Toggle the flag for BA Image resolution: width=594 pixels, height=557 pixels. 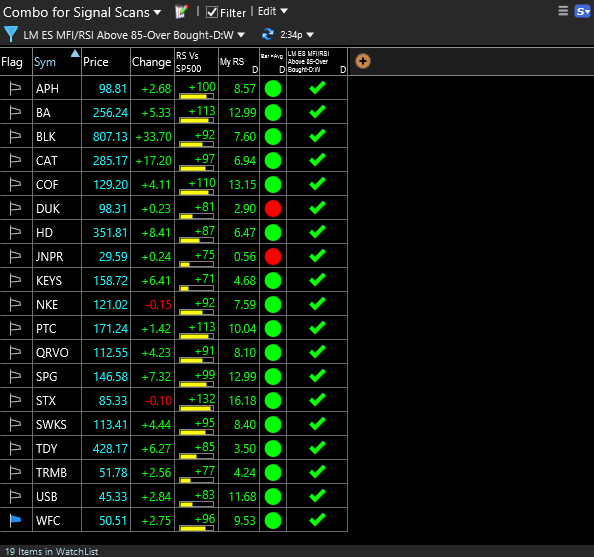(x=15, y=113)
